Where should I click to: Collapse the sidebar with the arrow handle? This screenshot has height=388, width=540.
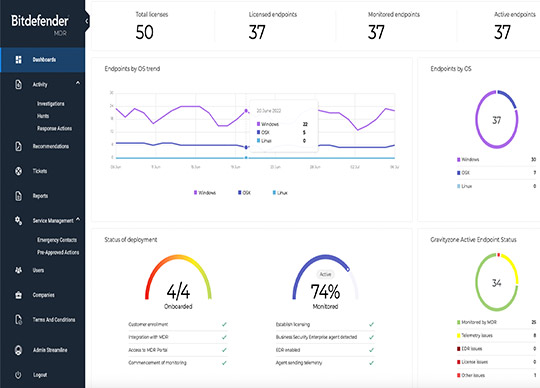coord(86,21)
